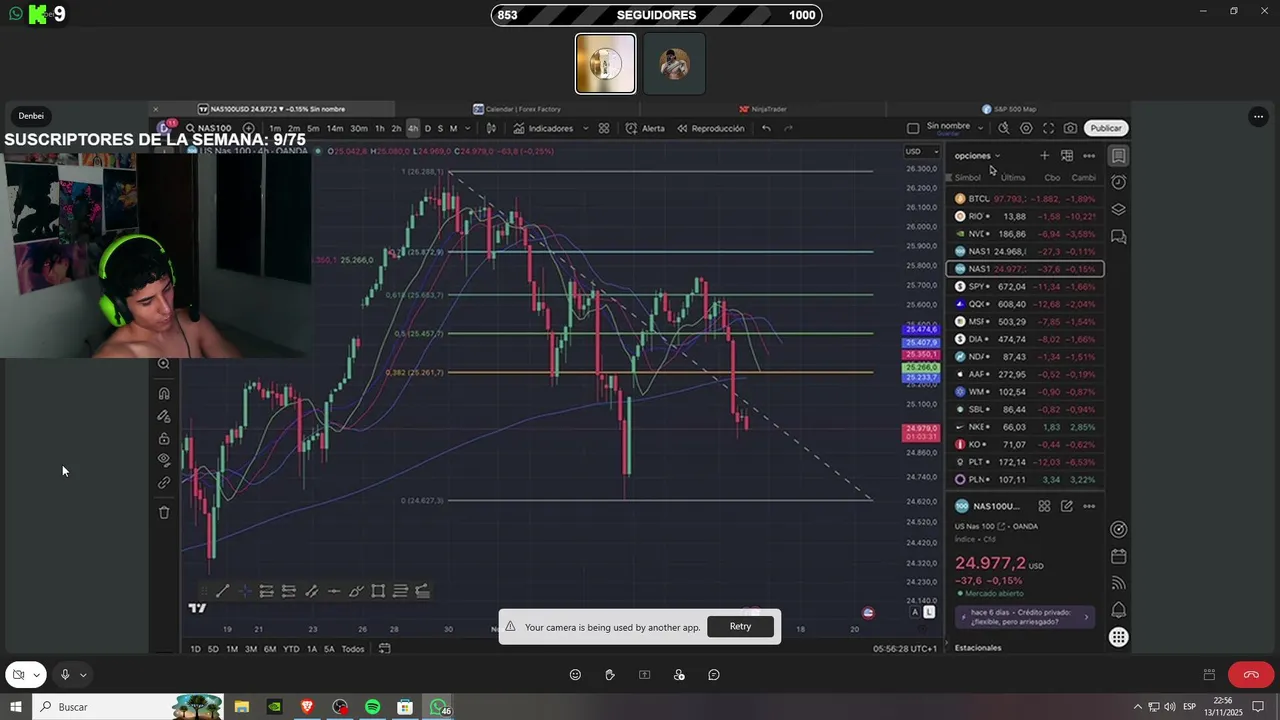The height and width of the screenshot is (720, 1280).
Task: Select the 1h timeframe
Action: [380, 128]
